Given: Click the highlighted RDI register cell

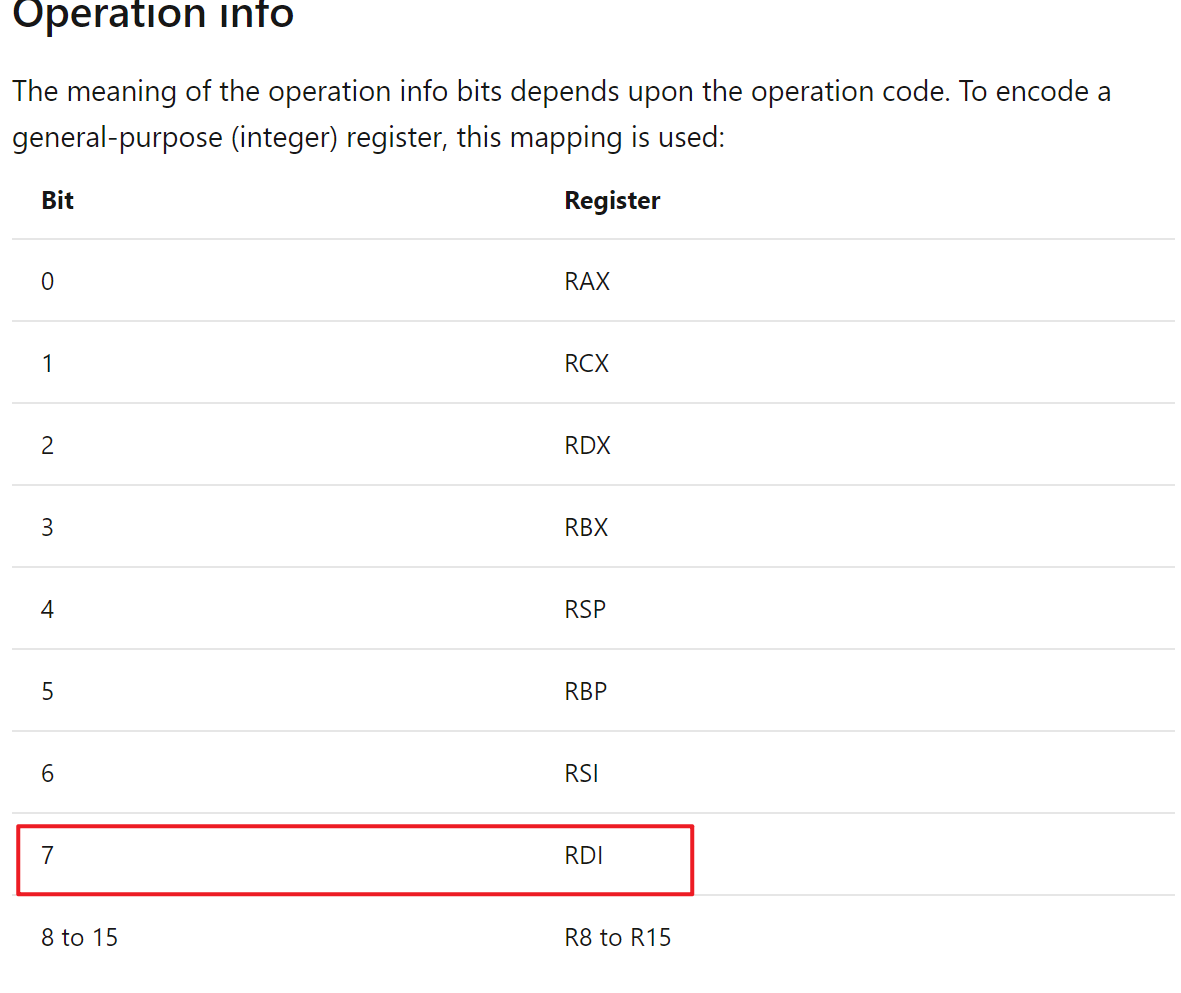Looking at the screenshot, I should coord(584,855).
